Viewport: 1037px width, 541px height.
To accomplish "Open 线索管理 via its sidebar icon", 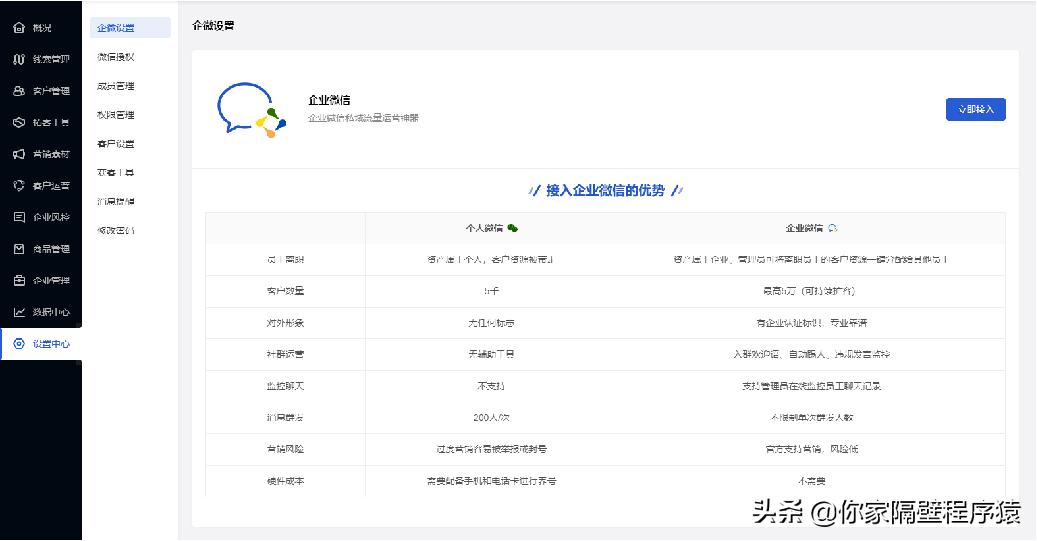I will 19,60.
